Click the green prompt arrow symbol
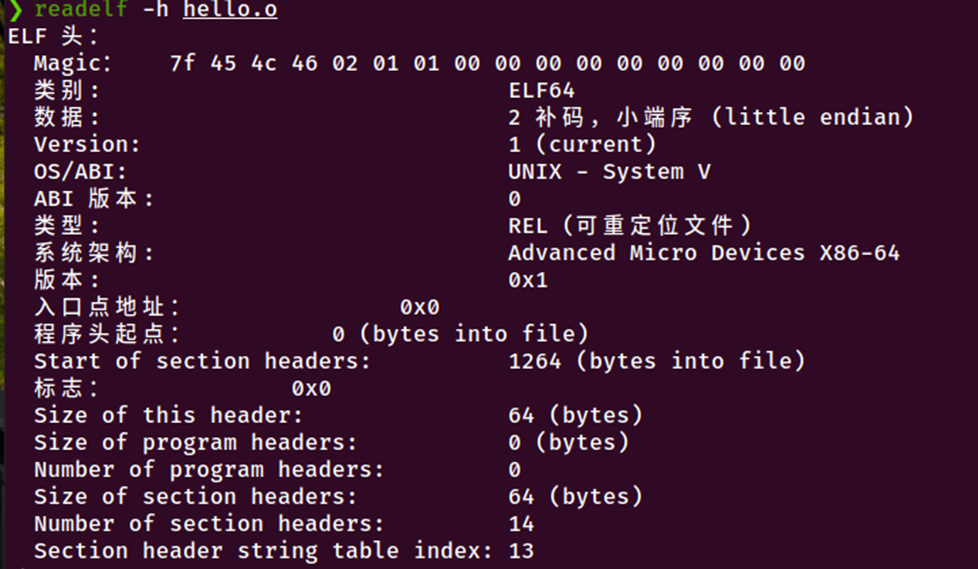 point(16,9)
